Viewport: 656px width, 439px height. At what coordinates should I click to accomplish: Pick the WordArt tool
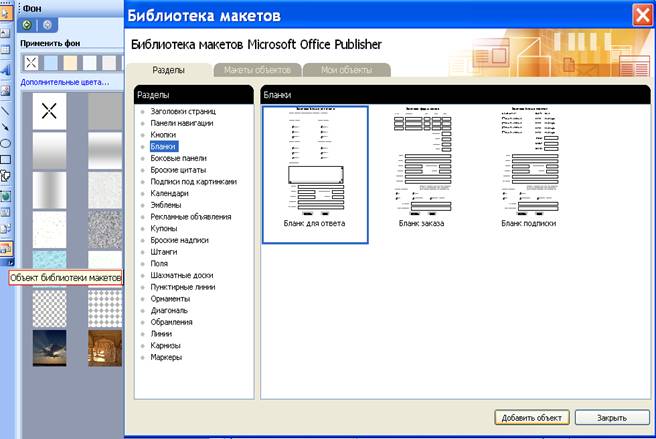[5, 69]
